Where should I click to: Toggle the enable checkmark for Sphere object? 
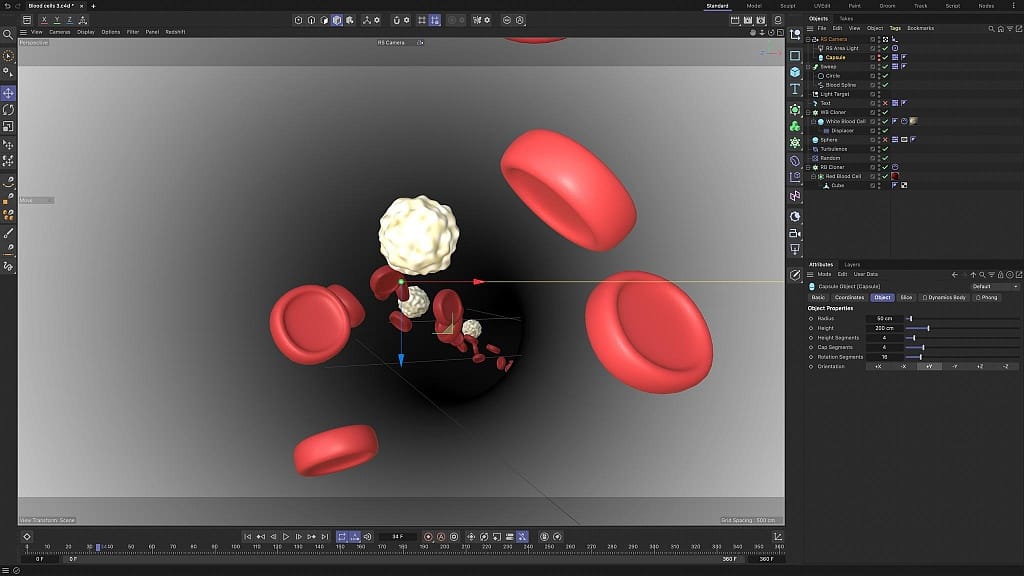[886, 140]
